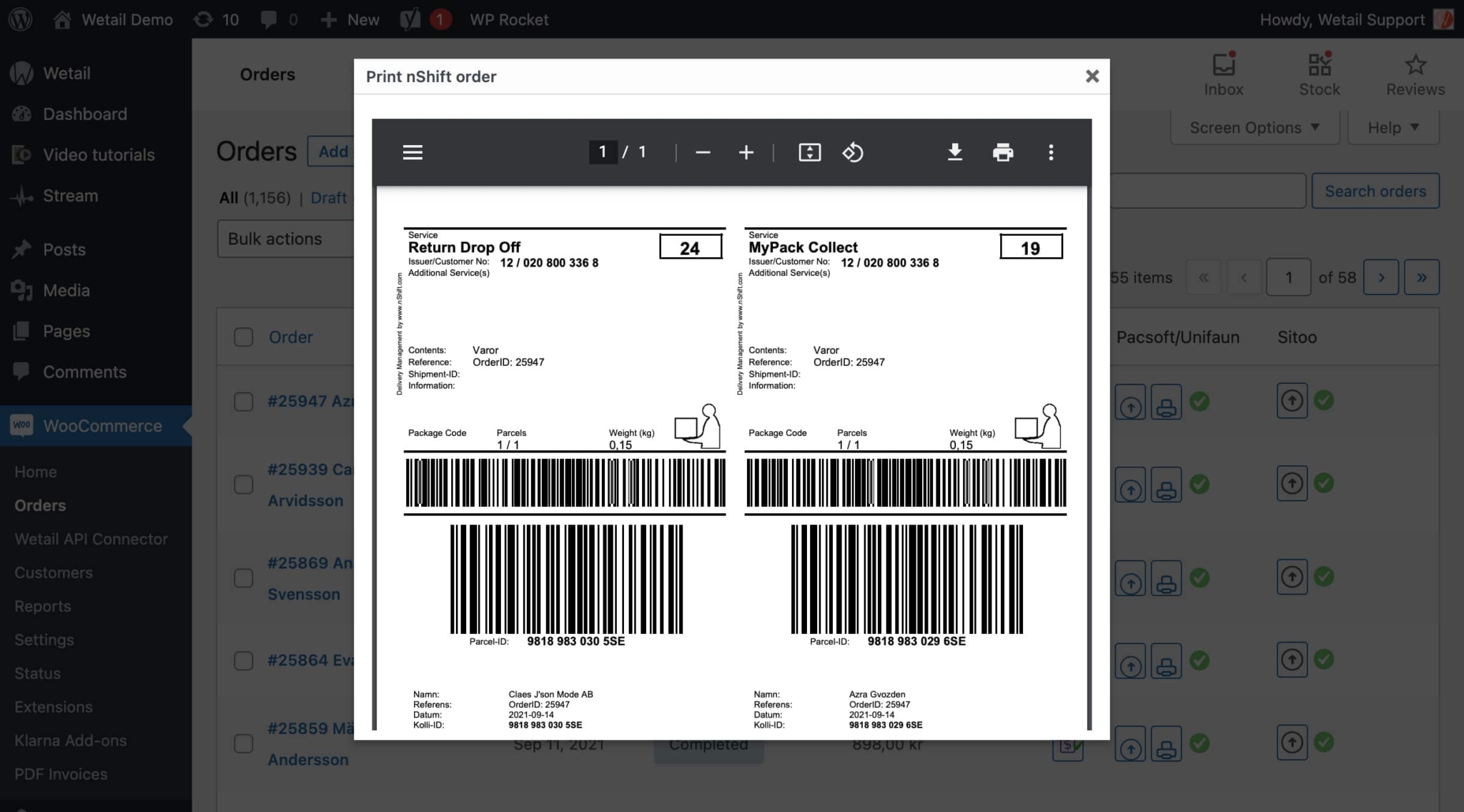This screenshot has width=1464, height=812.
Task: Open PDF sidebar hamburger menu
Action: coord(412,152)
